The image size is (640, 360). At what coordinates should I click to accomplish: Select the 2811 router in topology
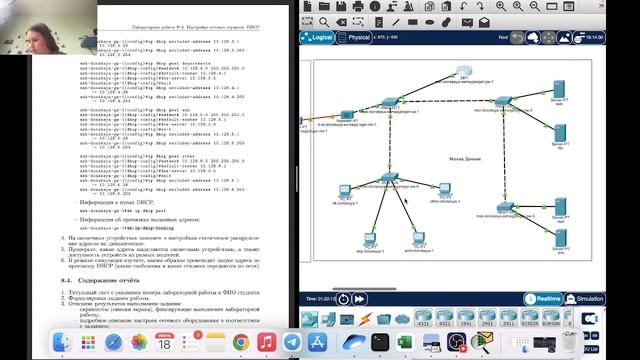coord(464,71)
